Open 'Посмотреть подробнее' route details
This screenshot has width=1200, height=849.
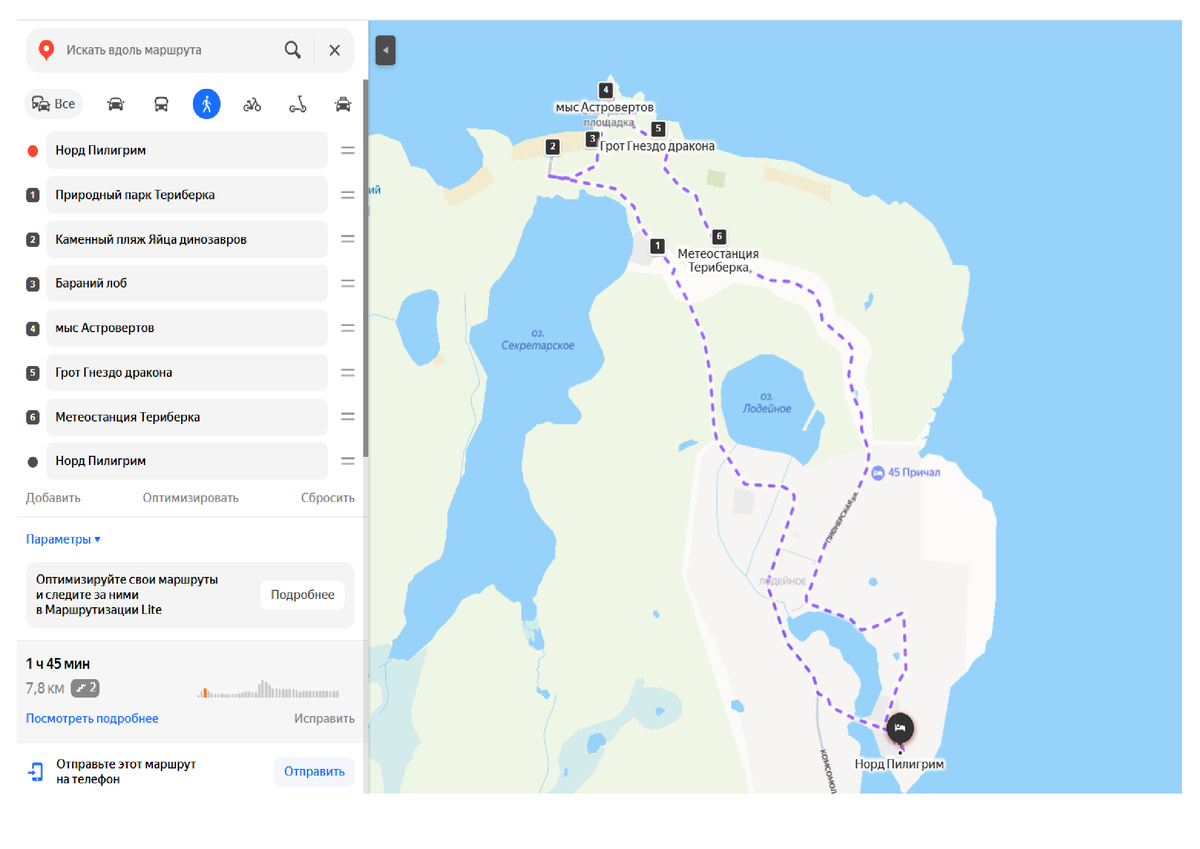click(x=92, y=719)
